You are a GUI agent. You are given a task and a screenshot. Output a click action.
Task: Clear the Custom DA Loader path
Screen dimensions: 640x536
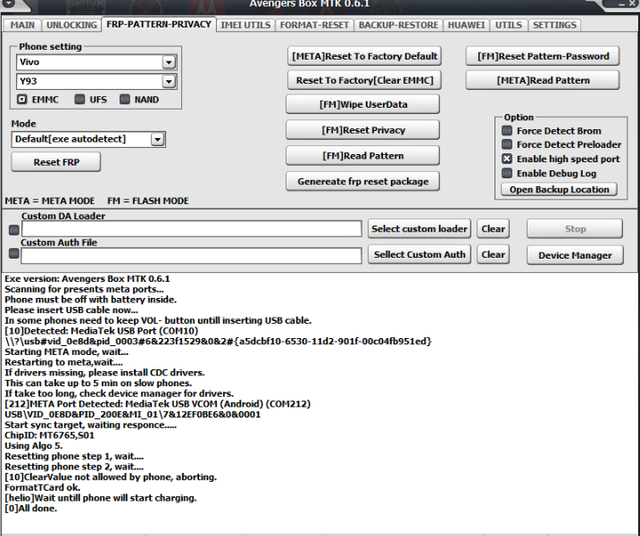click(493, 229)
